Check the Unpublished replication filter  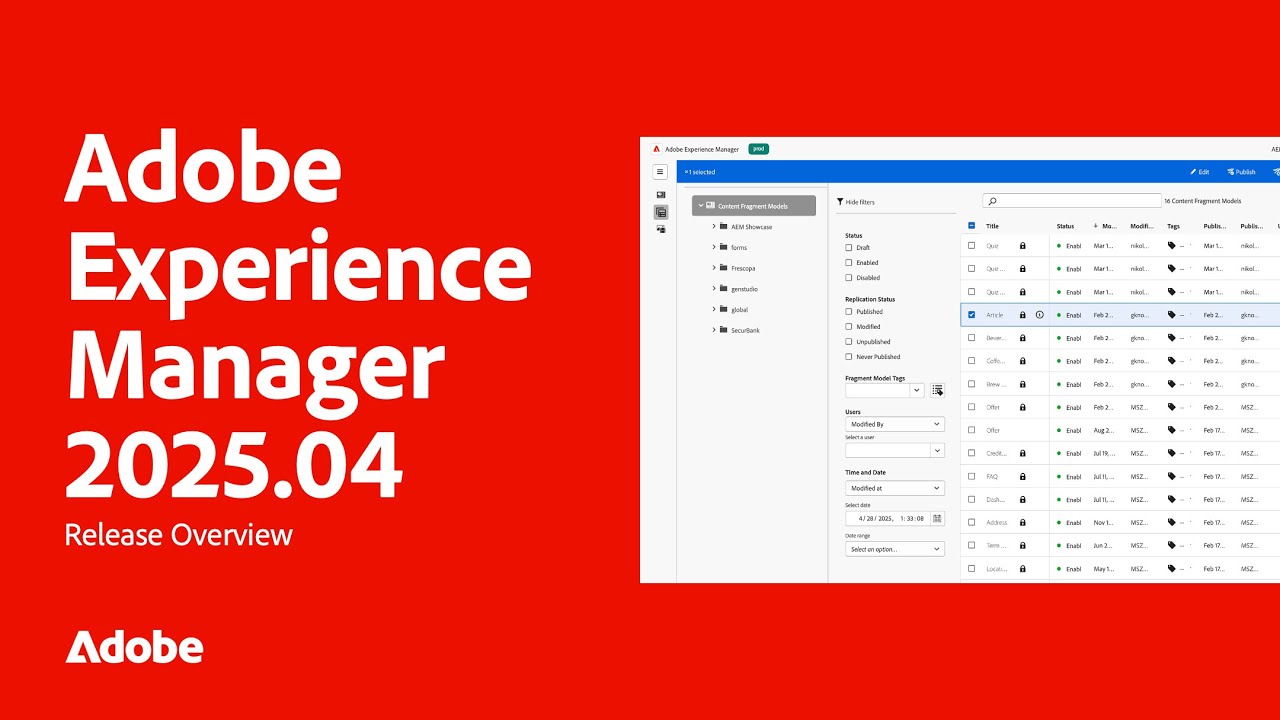click(x=849, y=342)
